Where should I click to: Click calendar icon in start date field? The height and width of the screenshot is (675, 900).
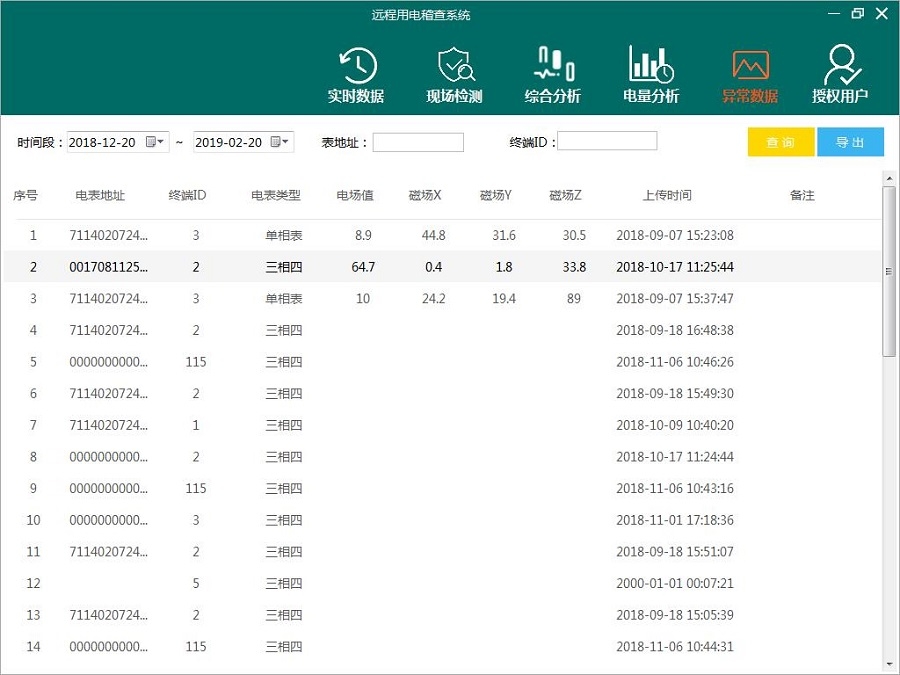pos(151,142)
